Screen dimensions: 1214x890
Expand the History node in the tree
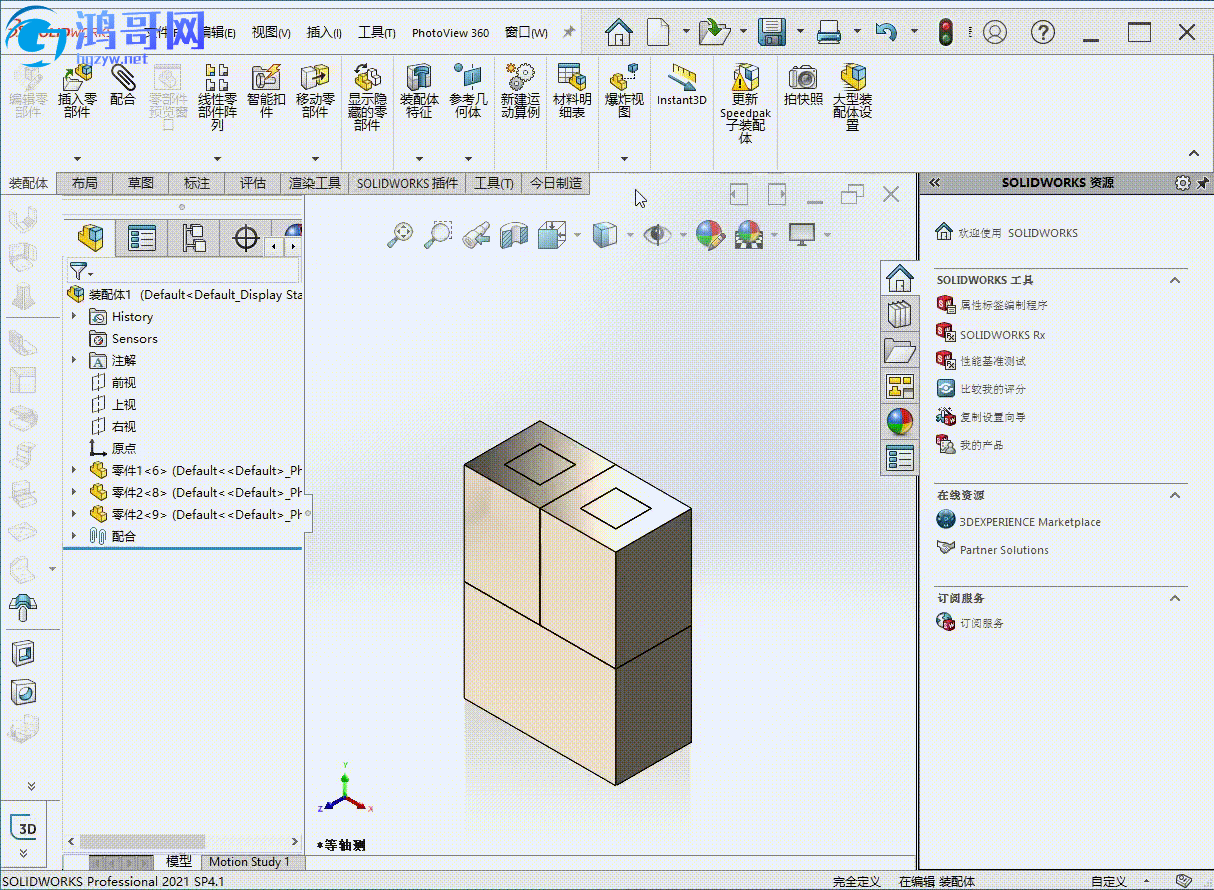pos(74,316)
